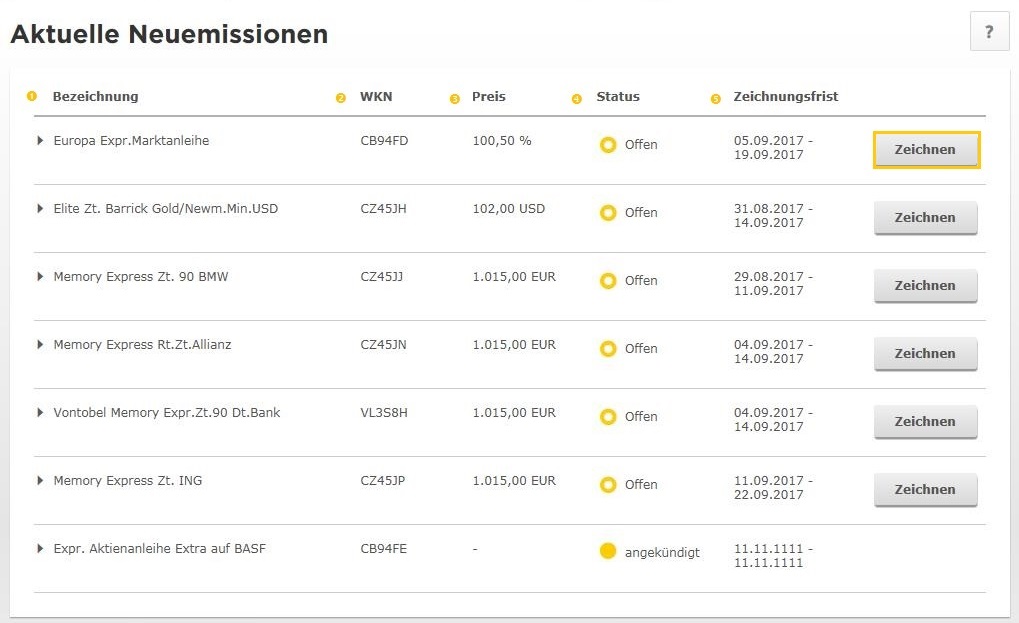Screen dimensions: 1019x623
Task: Click the Status column header
Action: tap(618, 97)
